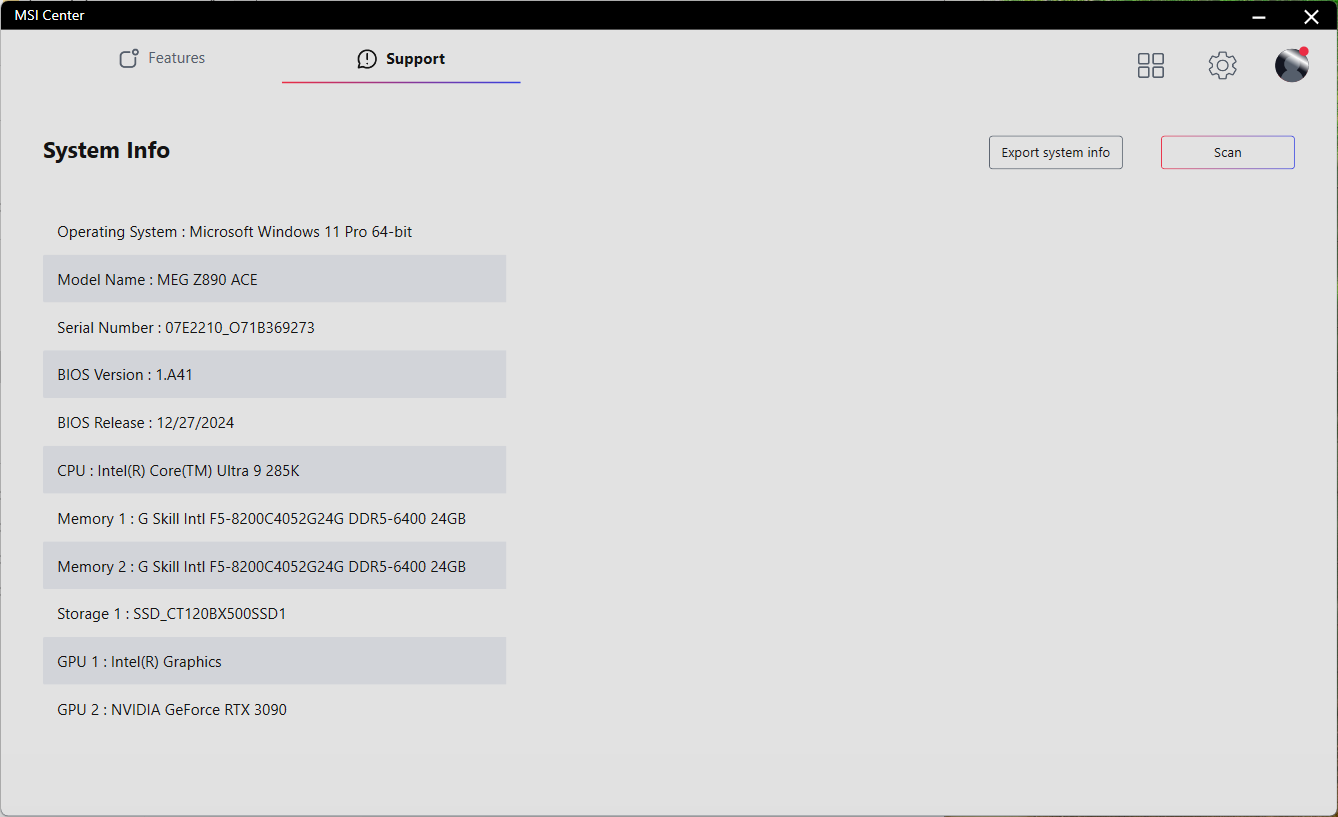Click the Support tab exclamation icon
Screen dimensions: 1338x817
367,59
